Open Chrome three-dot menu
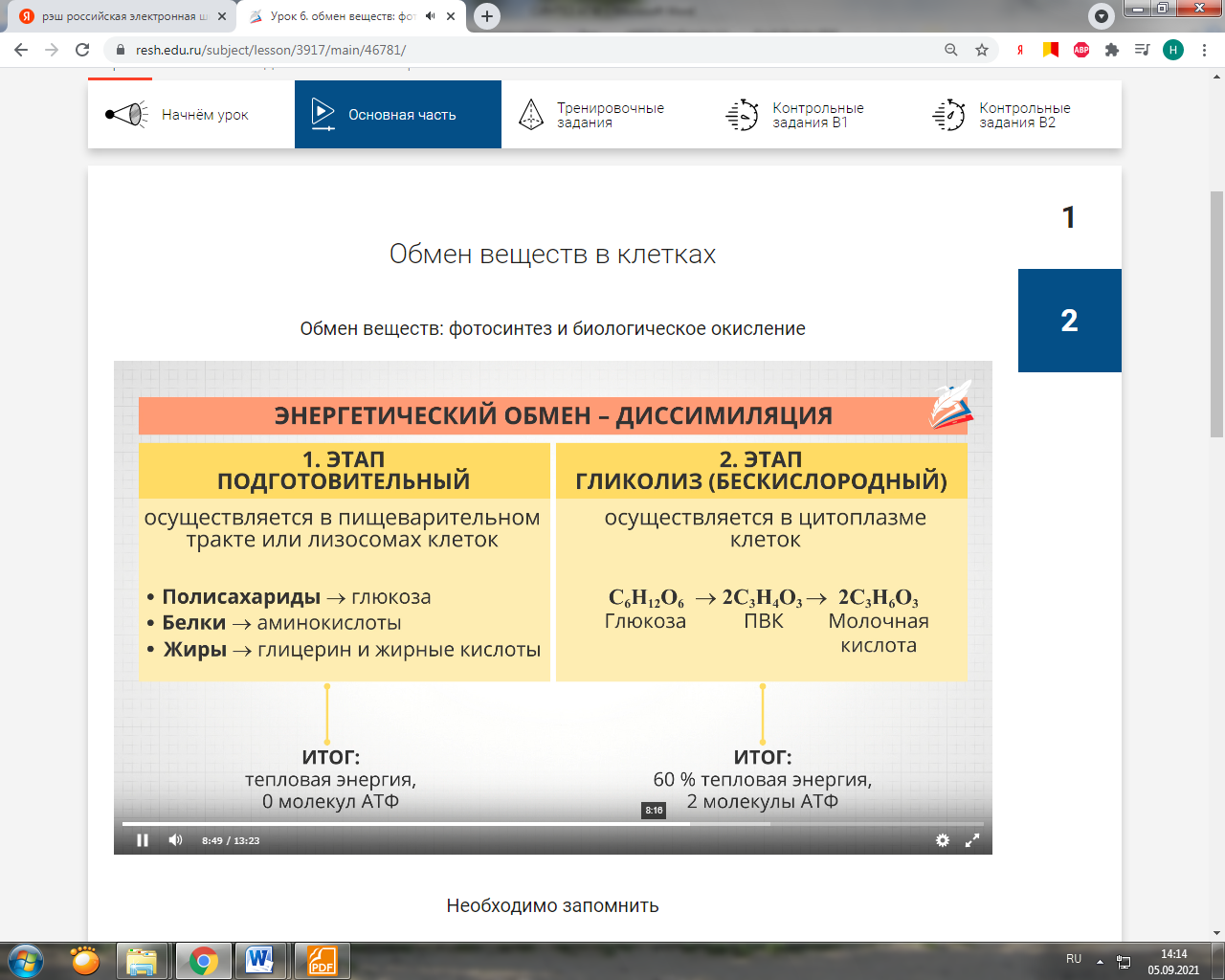1225x980 pixels. coord(1204,50)
